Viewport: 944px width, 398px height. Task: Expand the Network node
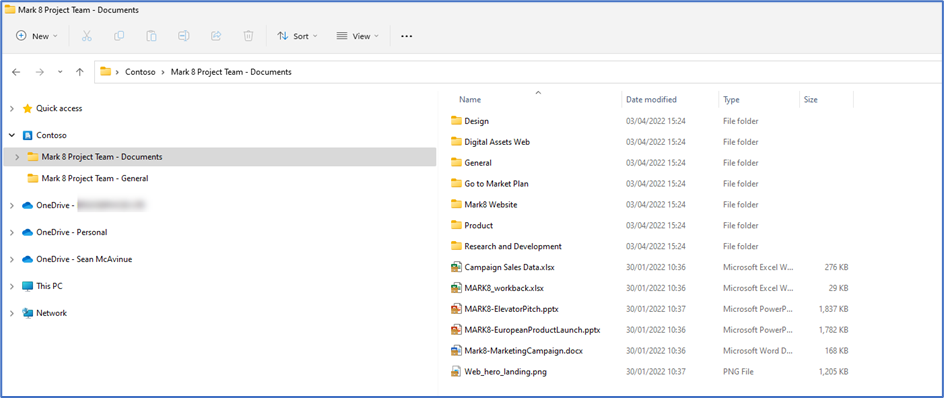[x=12, y=314]
